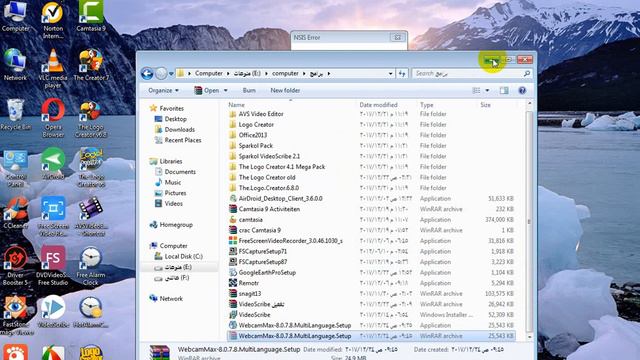Launch Free Alarm Clock shortcut

[91, 266]
